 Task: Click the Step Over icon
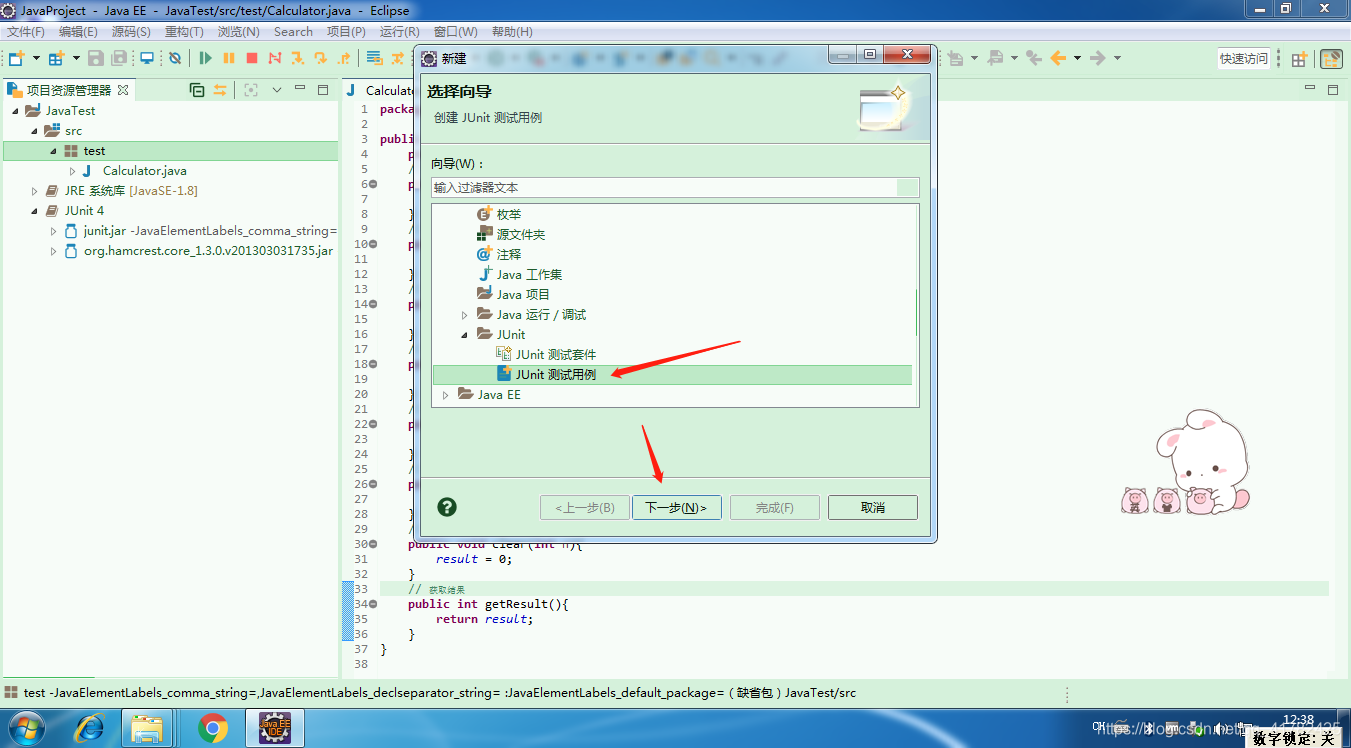(321, 58)
